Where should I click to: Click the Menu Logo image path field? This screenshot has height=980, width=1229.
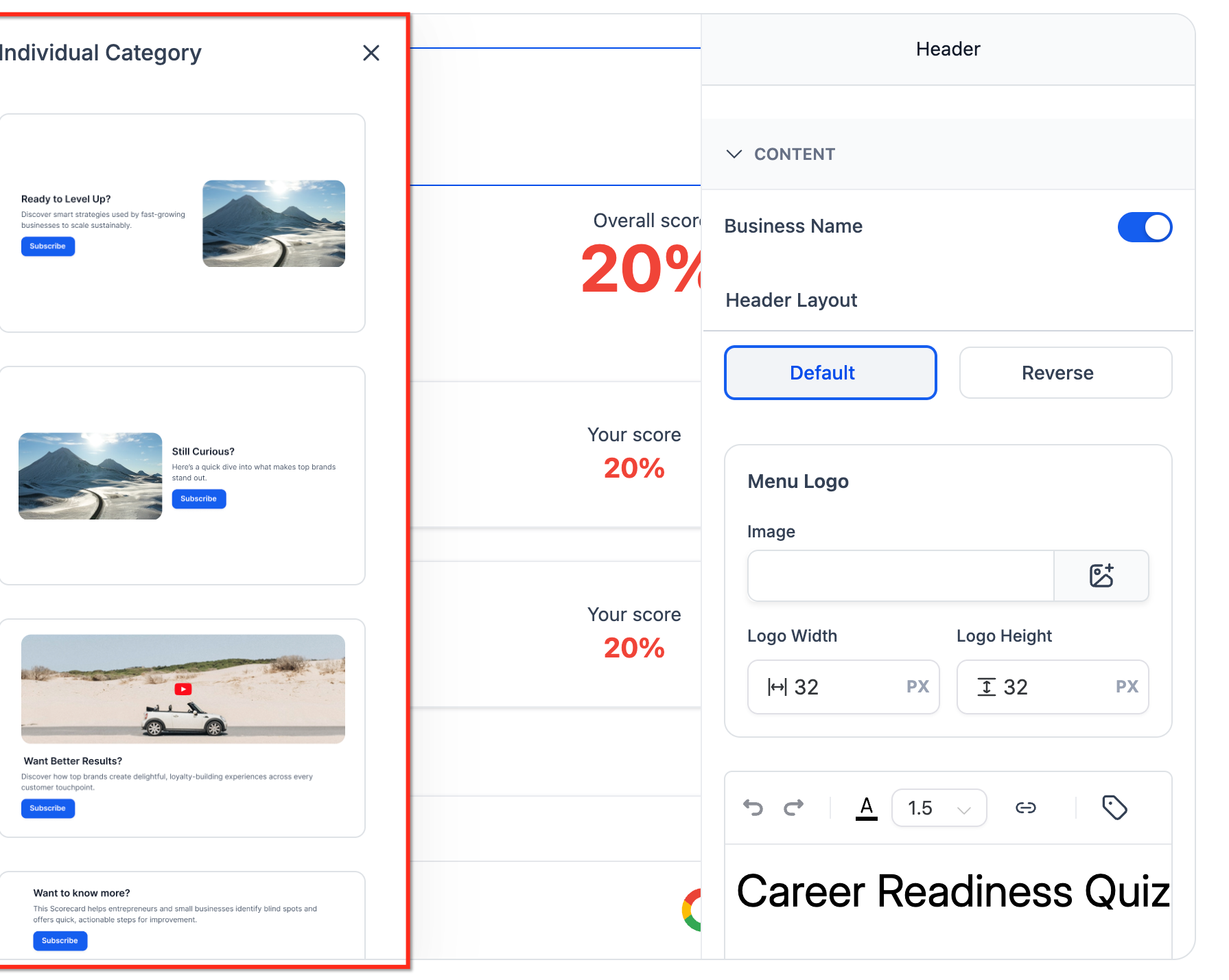pos(901,576)
